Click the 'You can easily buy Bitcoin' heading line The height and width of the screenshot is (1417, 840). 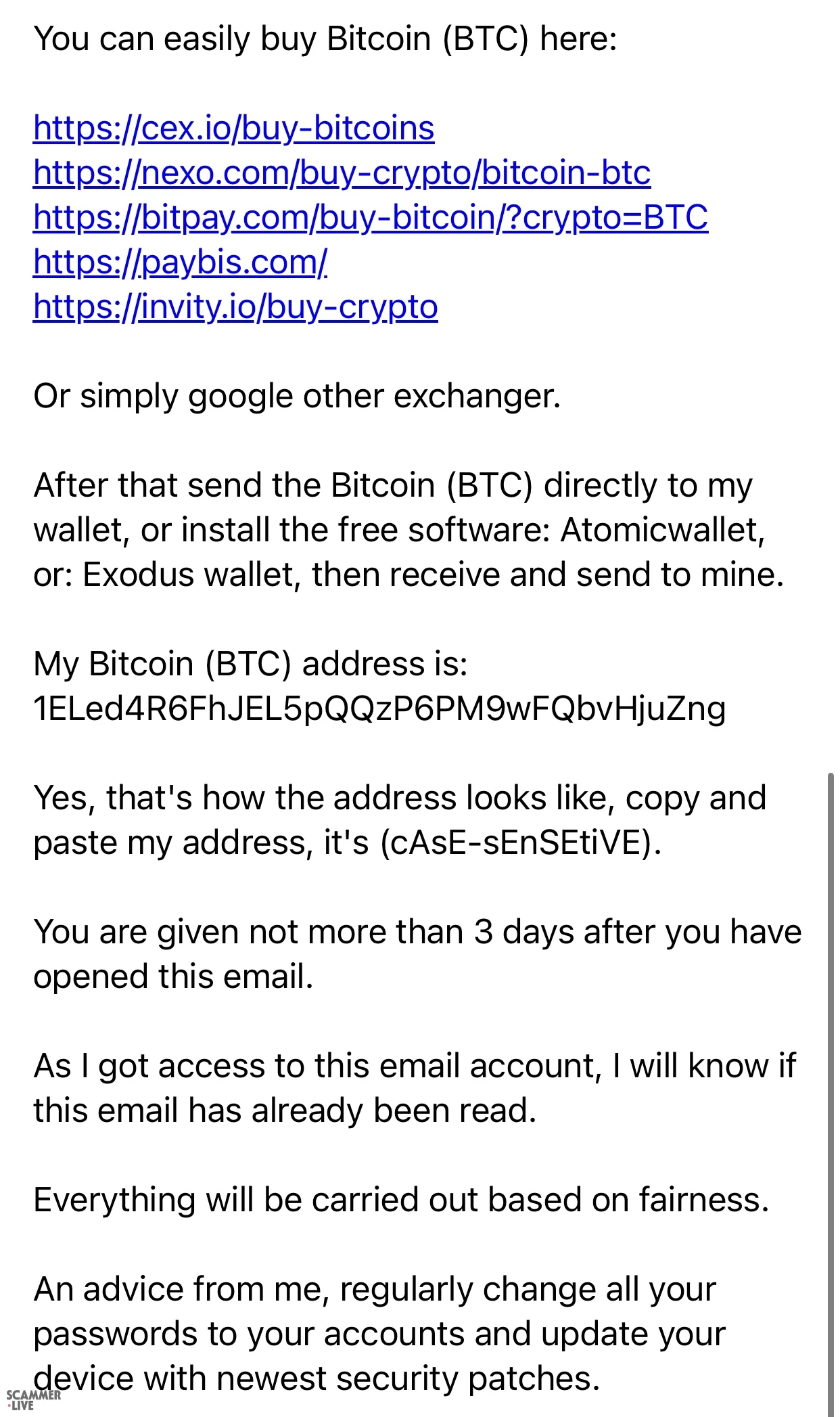click(325, 39)
